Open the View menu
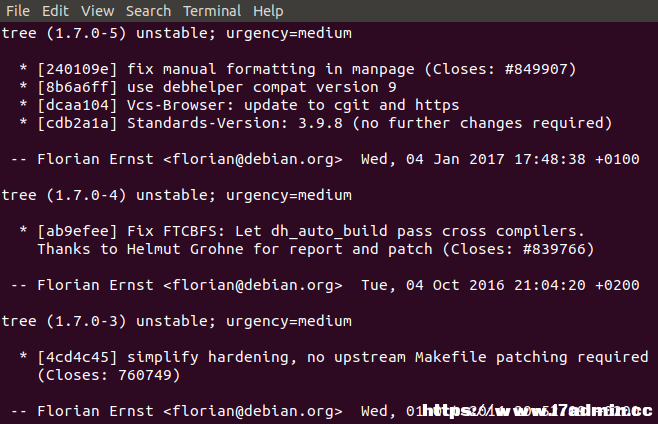 (97, 11)
